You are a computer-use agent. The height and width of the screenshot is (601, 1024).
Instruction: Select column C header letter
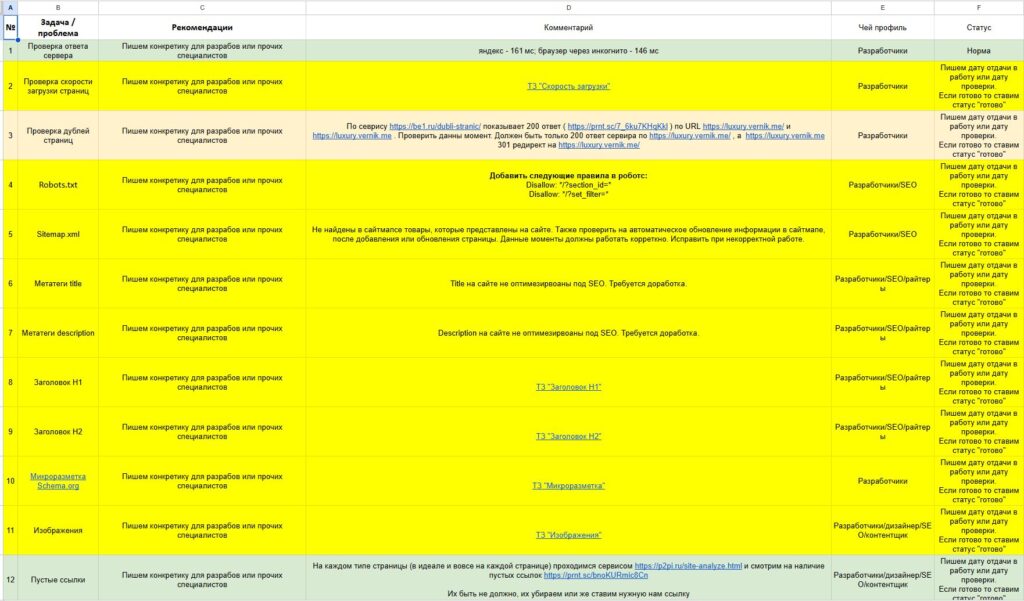pyautogui.click(x=202, y=8)
